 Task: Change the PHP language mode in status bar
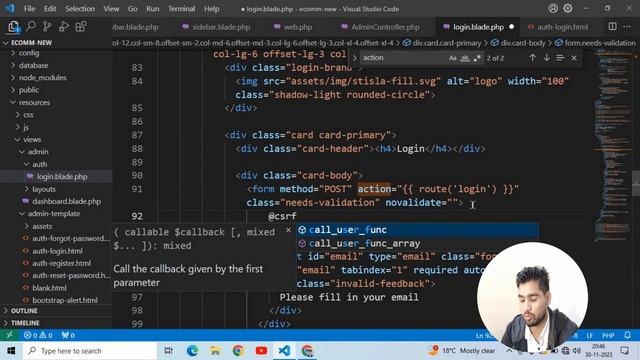click(608, 335)
